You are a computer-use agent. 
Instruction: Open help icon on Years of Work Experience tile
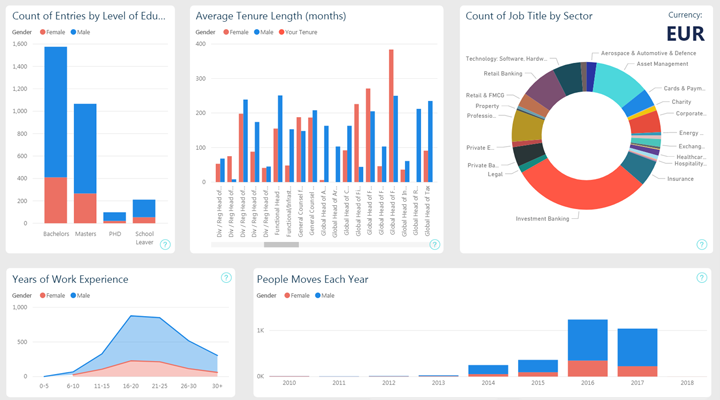[226, 278]
